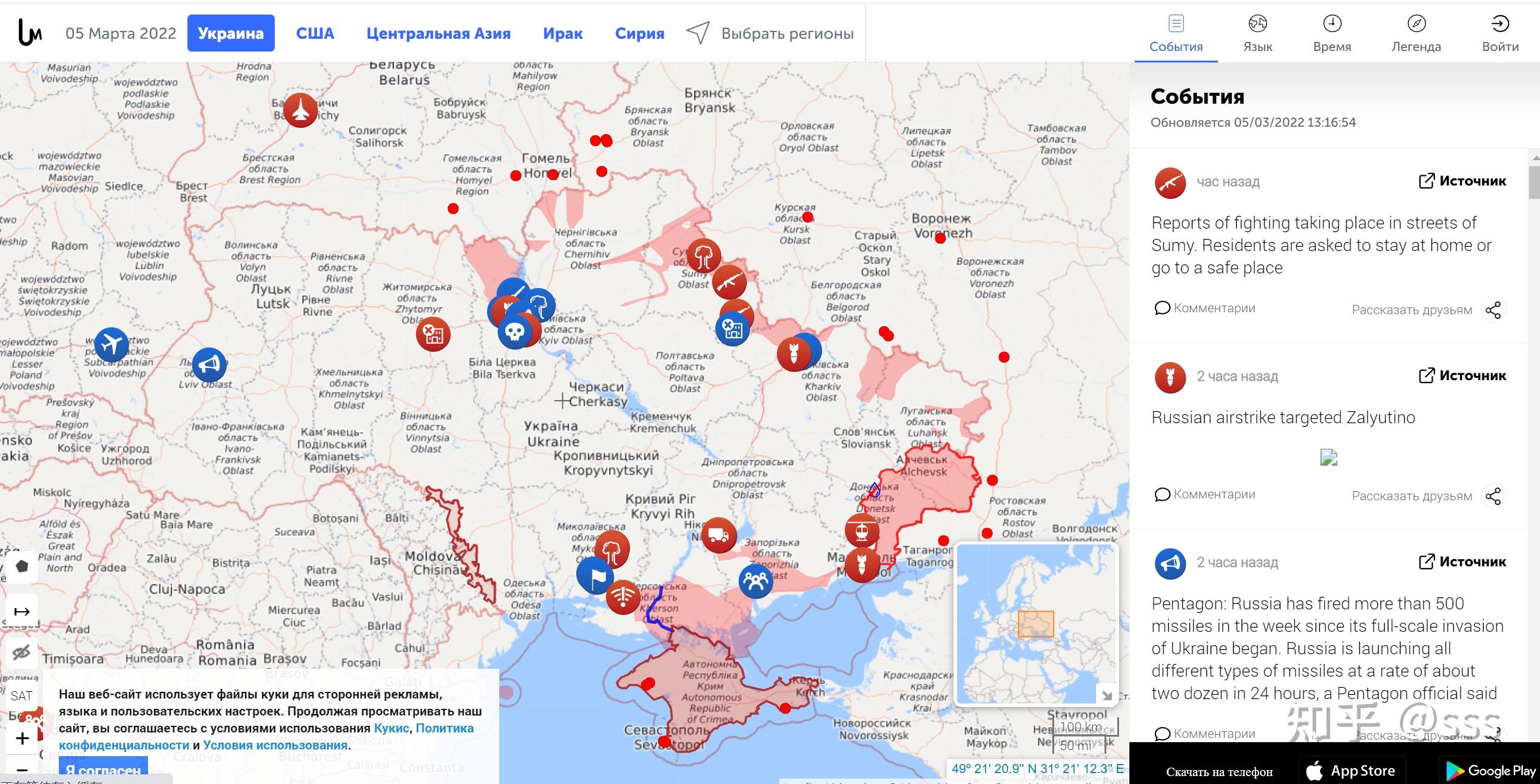Image resolution: width=1540 pixels, height=784 pixels.
Task: Click the red helicopter marker near Mariupol
Action: click(x=862, y=531)
